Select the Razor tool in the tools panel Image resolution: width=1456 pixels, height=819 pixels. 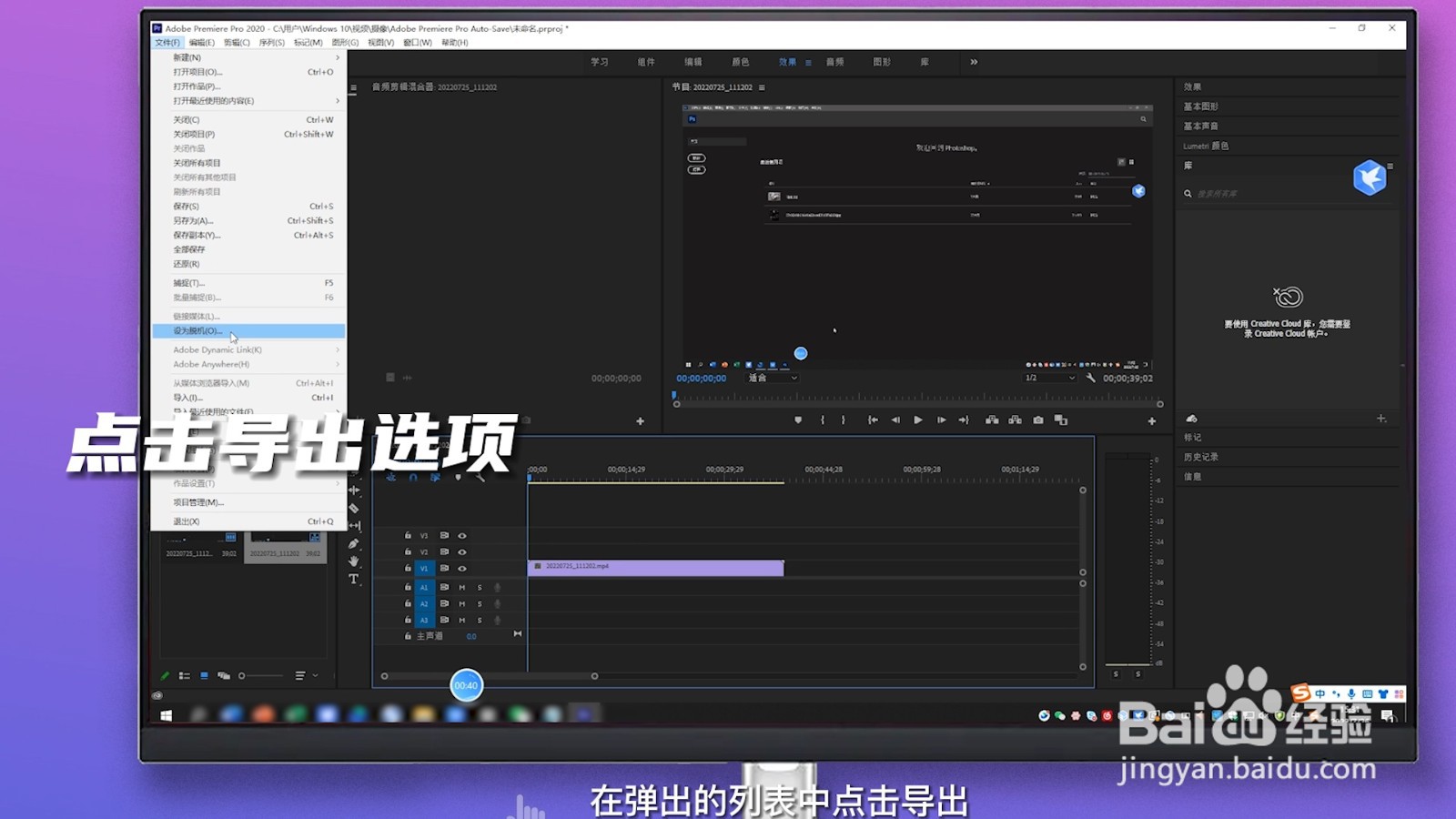tap(354, 506)
